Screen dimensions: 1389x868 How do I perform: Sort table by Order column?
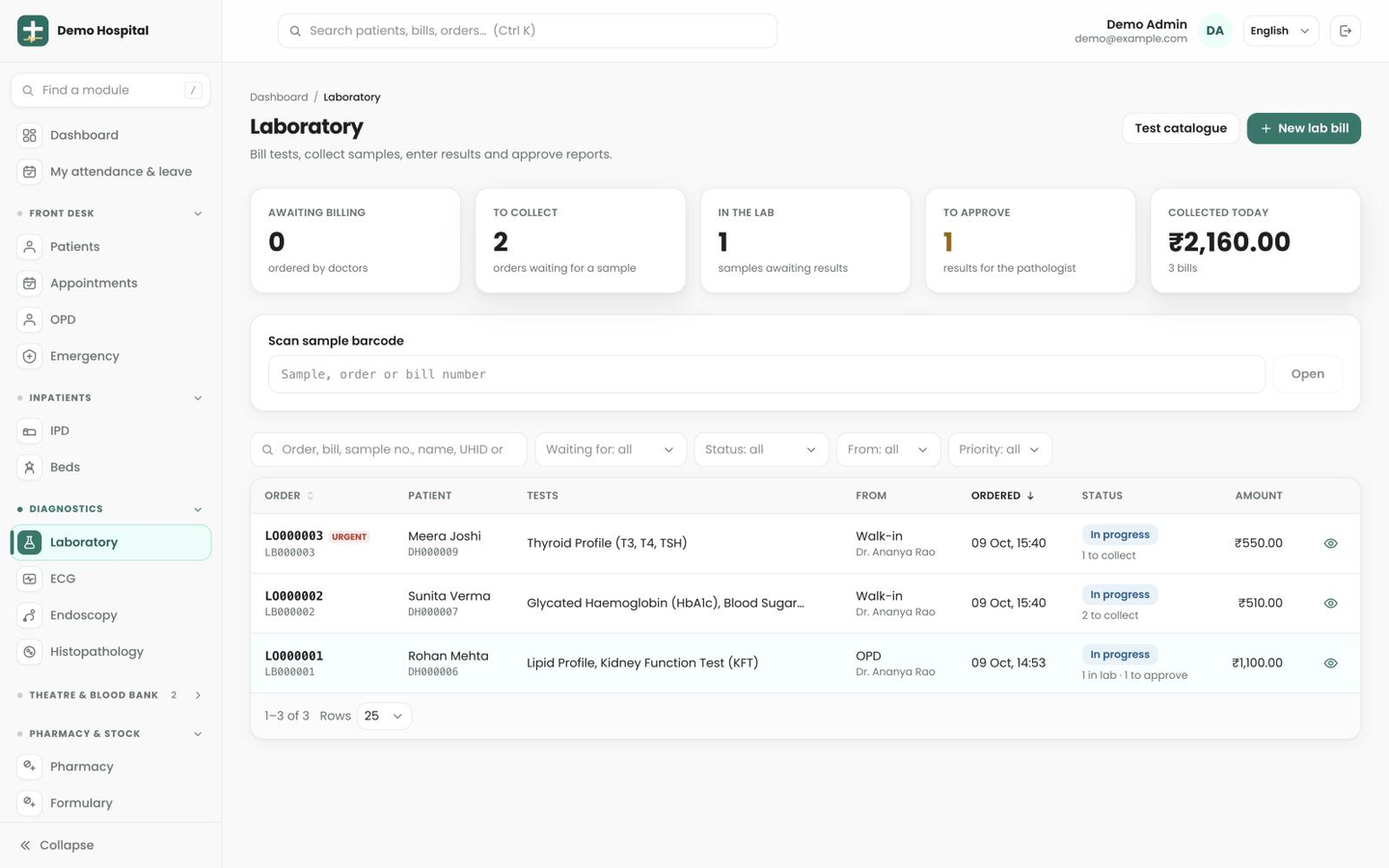(289, 496)
